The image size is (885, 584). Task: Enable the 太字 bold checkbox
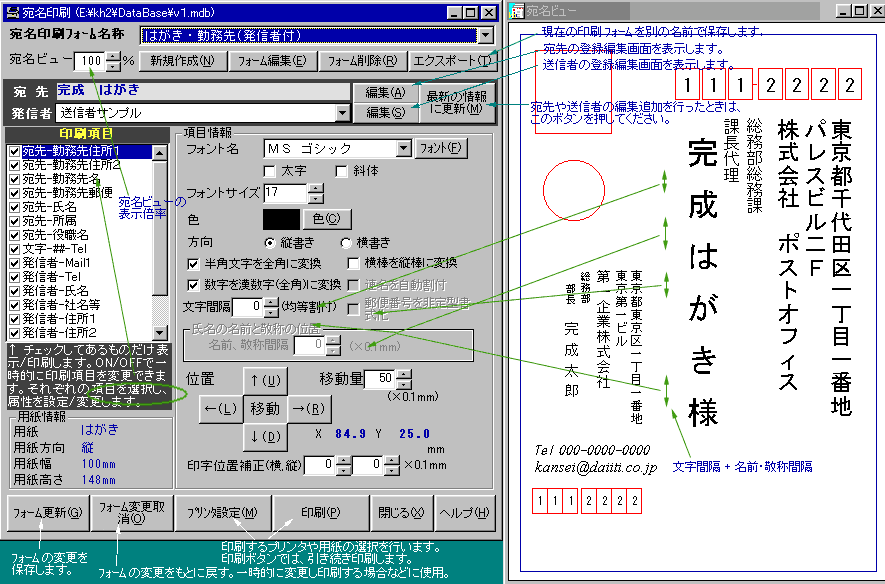point(274,171)
